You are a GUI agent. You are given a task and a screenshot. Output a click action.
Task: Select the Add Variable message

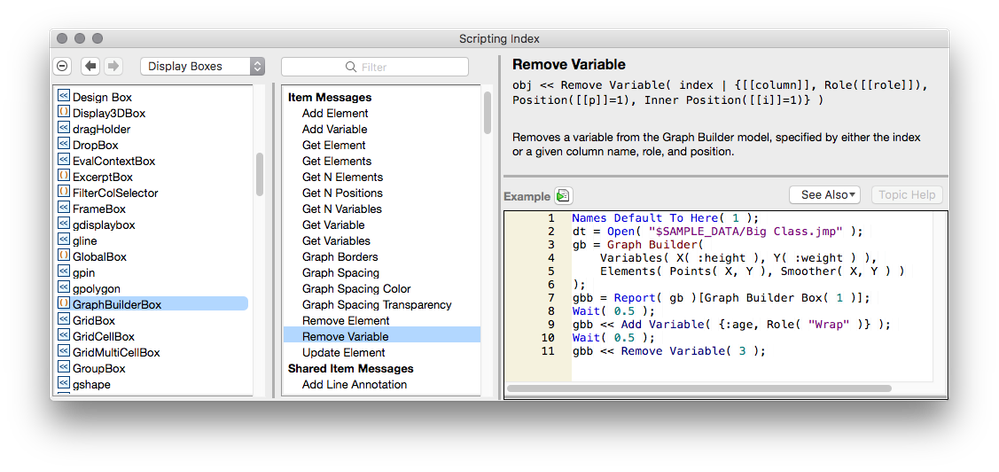pyautogui.click(x=334, y=129)
